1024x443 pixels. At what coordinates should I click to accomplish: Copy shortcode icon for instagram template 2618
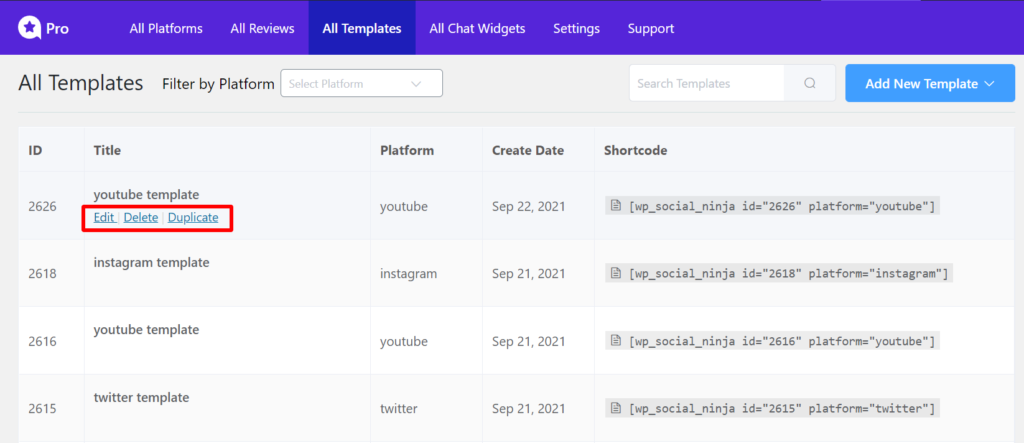[x=615, y=273]
